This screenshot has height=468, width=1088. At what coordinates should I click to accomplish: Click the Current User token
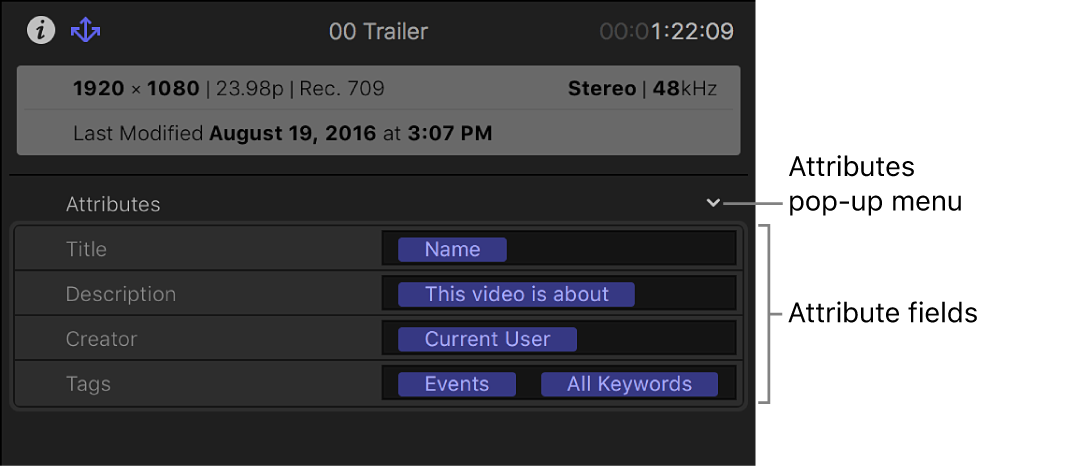coord(487,339)
